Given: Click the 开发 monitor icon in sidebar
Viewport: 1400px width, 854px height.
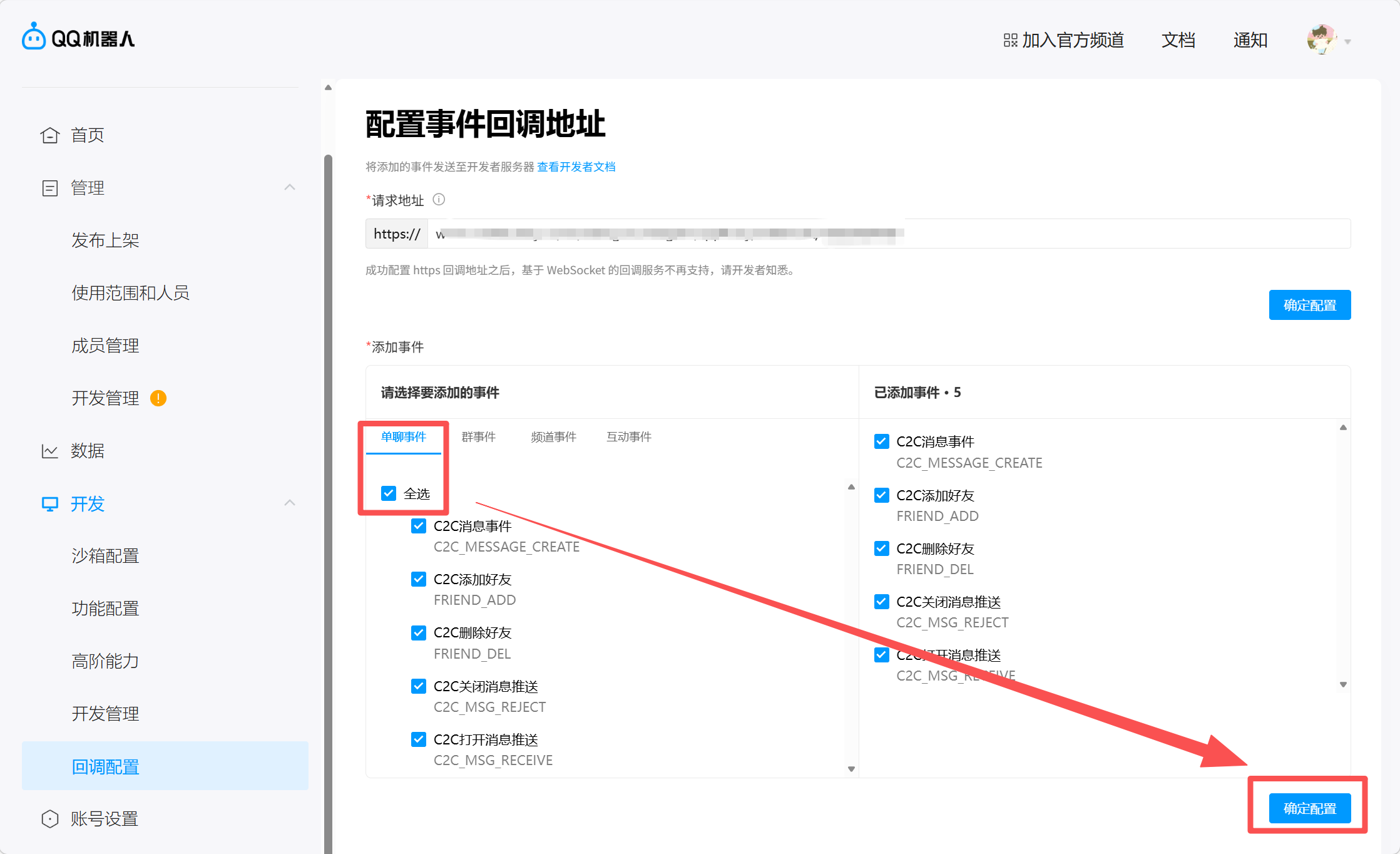Looking at the screenshot, I should (50, 504).
